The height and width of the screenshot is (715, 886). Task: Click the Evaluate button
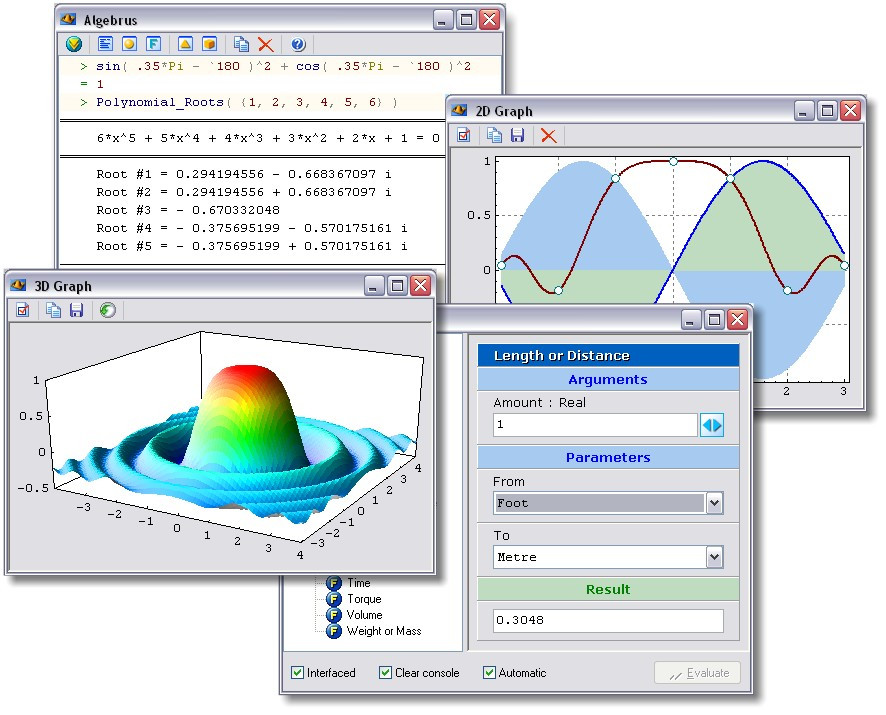click(697, 673)
